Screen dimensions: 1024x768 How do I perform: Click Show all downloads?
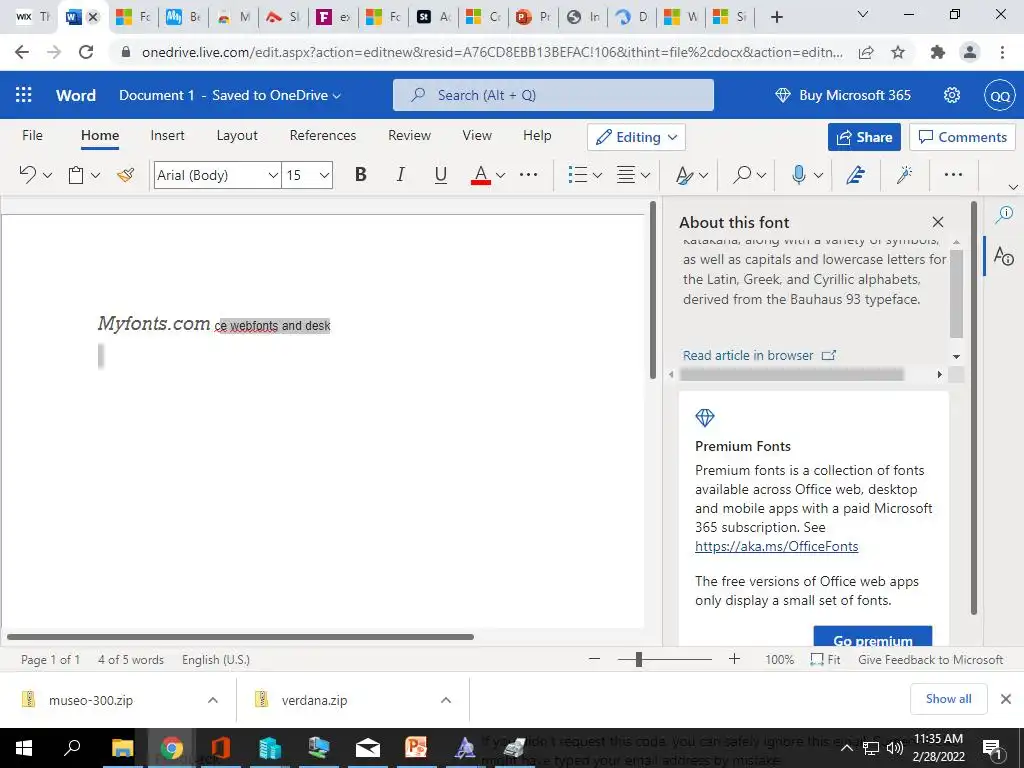click(x=948, y=699)
